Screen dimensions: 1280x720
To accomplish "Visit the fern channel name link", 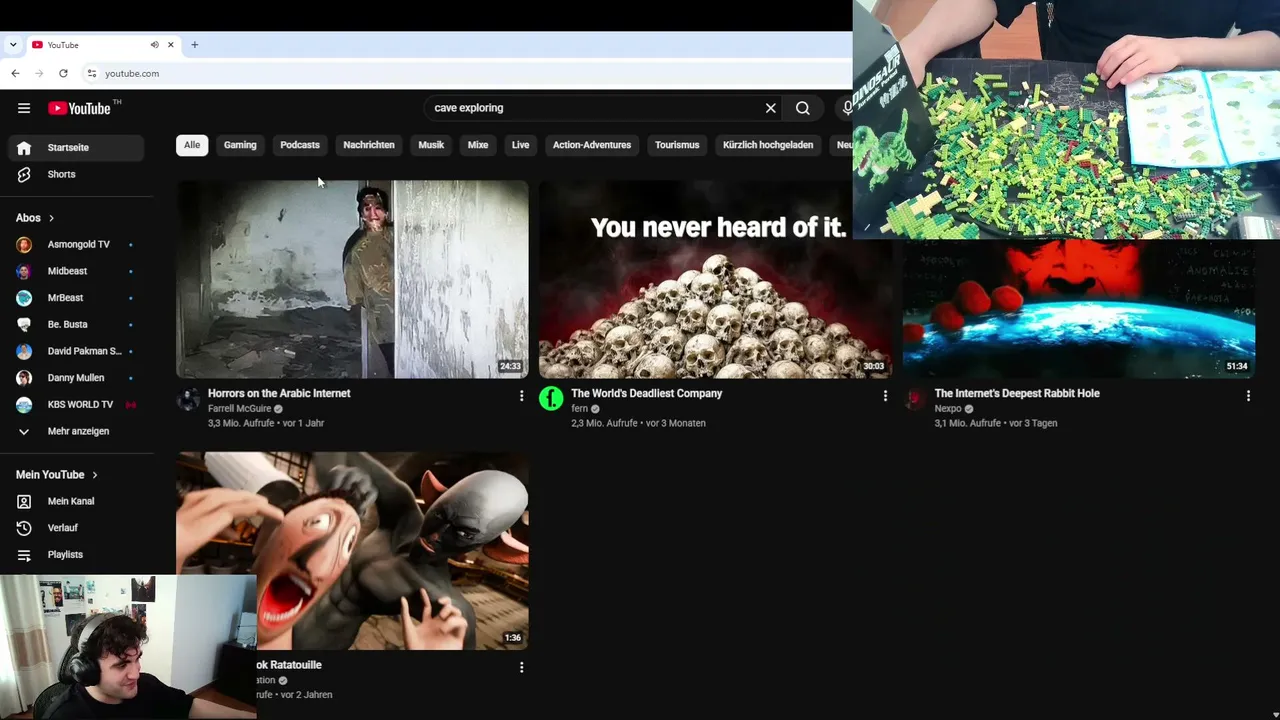I will 579,409.
